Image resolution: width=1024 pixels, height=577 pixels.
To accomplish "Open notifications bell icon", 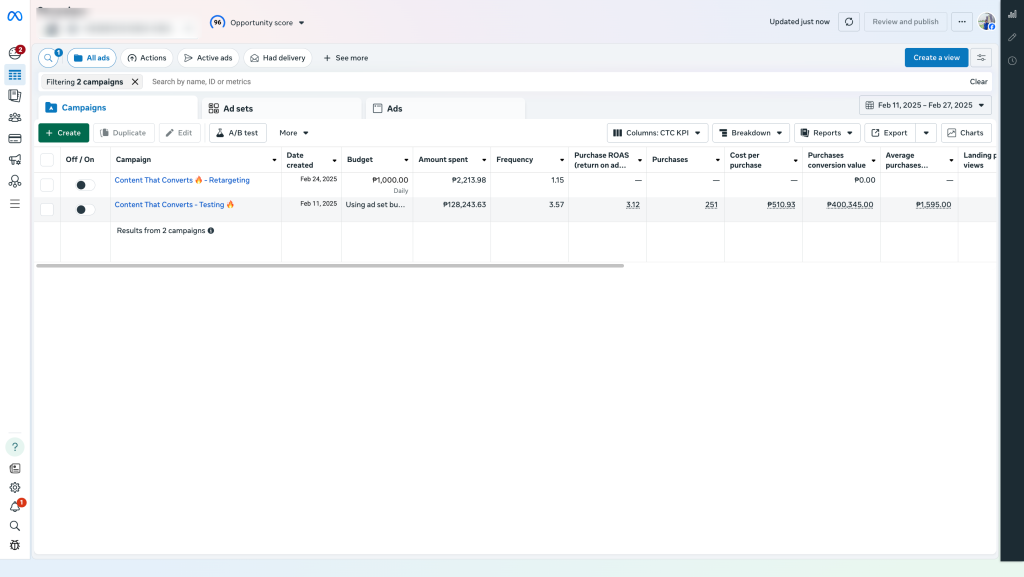I will tap(15, 506).
